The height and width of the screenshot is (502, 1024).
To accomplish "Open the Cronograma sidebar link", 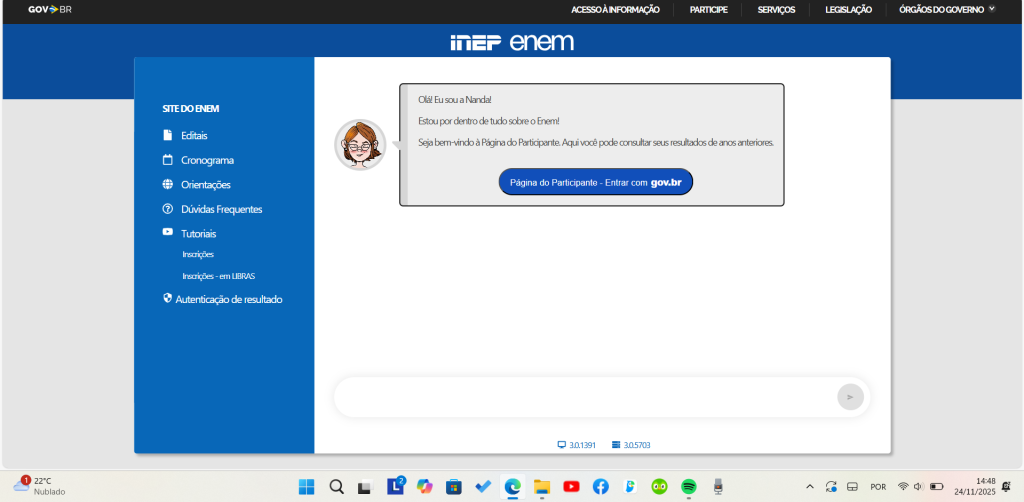I will (x=208, y=161).
